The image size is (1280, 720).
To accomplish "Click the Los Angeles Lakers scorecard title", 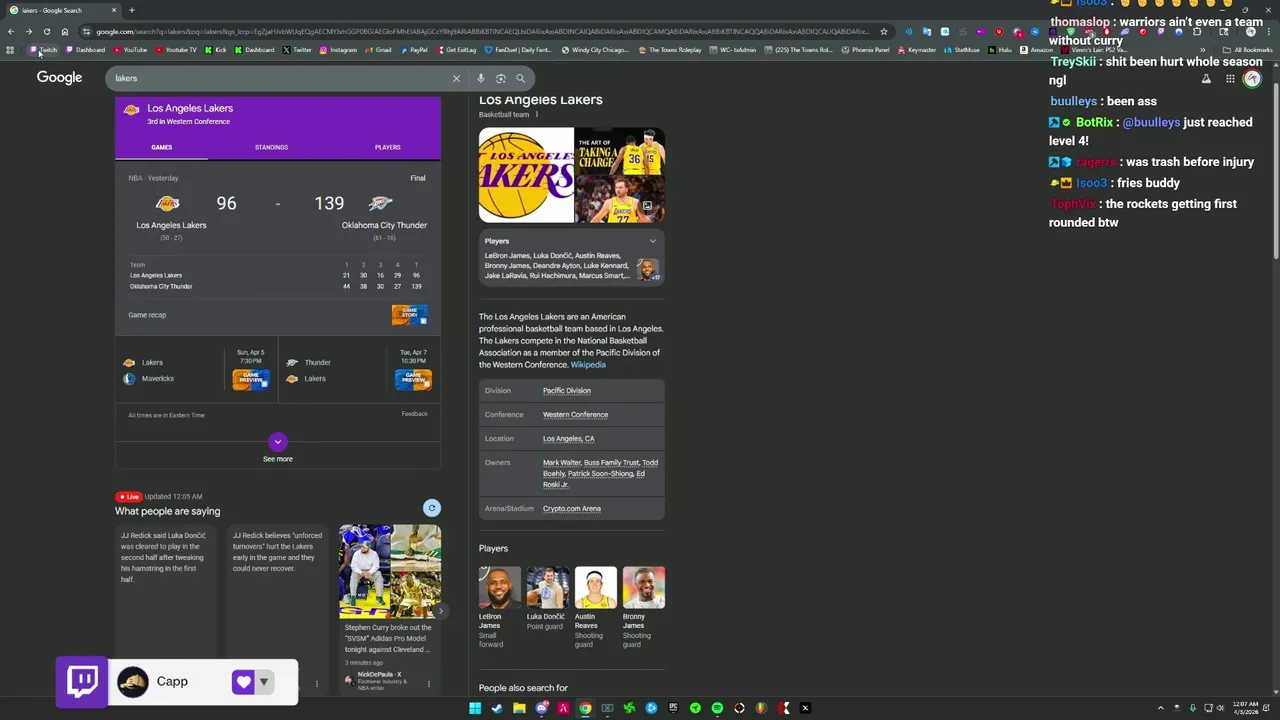I will point(190,108).
